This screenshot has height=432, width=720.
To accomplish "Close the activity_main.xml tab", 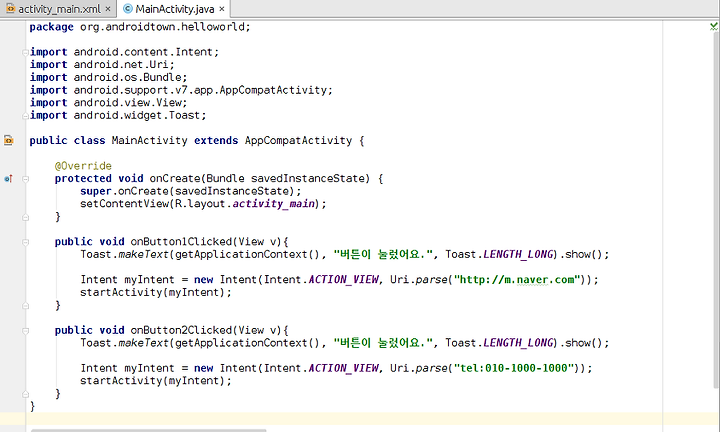I will click(x=108, y=9).
